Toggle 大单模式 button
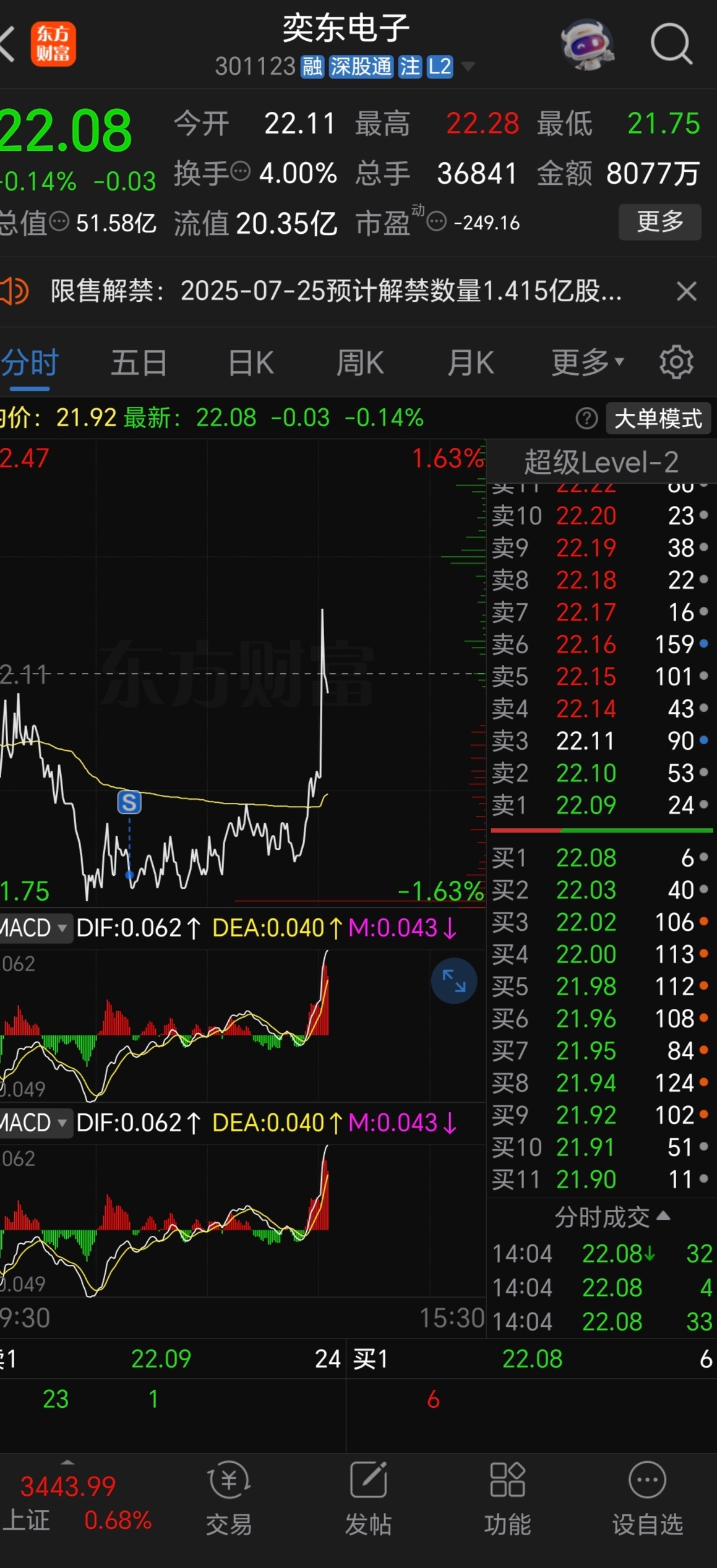This screenshot has width=717, height=1568. 658,419
